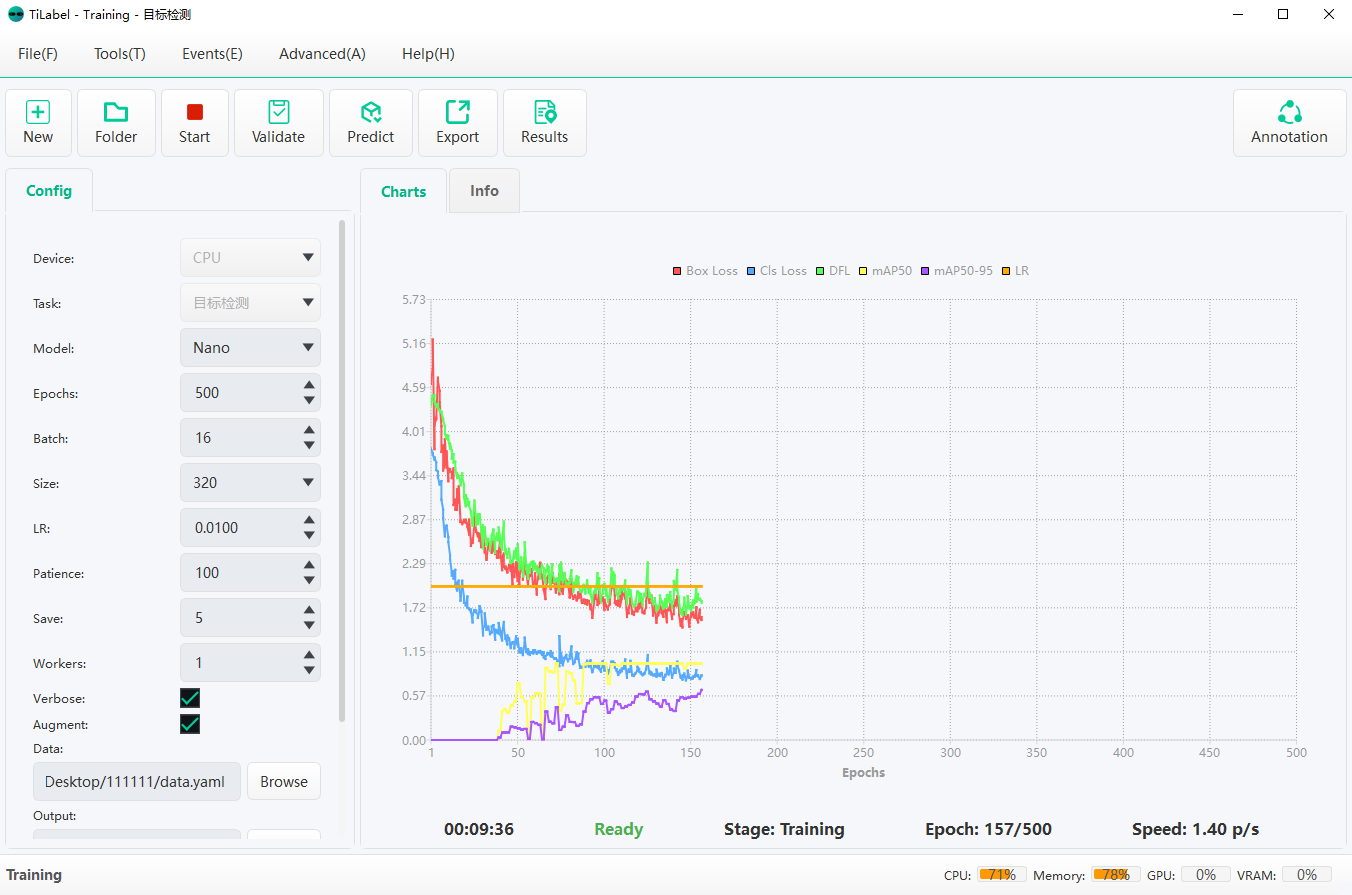Create a new training project
The height and width of the screenshot is (895, 1352).
point(38,122)
